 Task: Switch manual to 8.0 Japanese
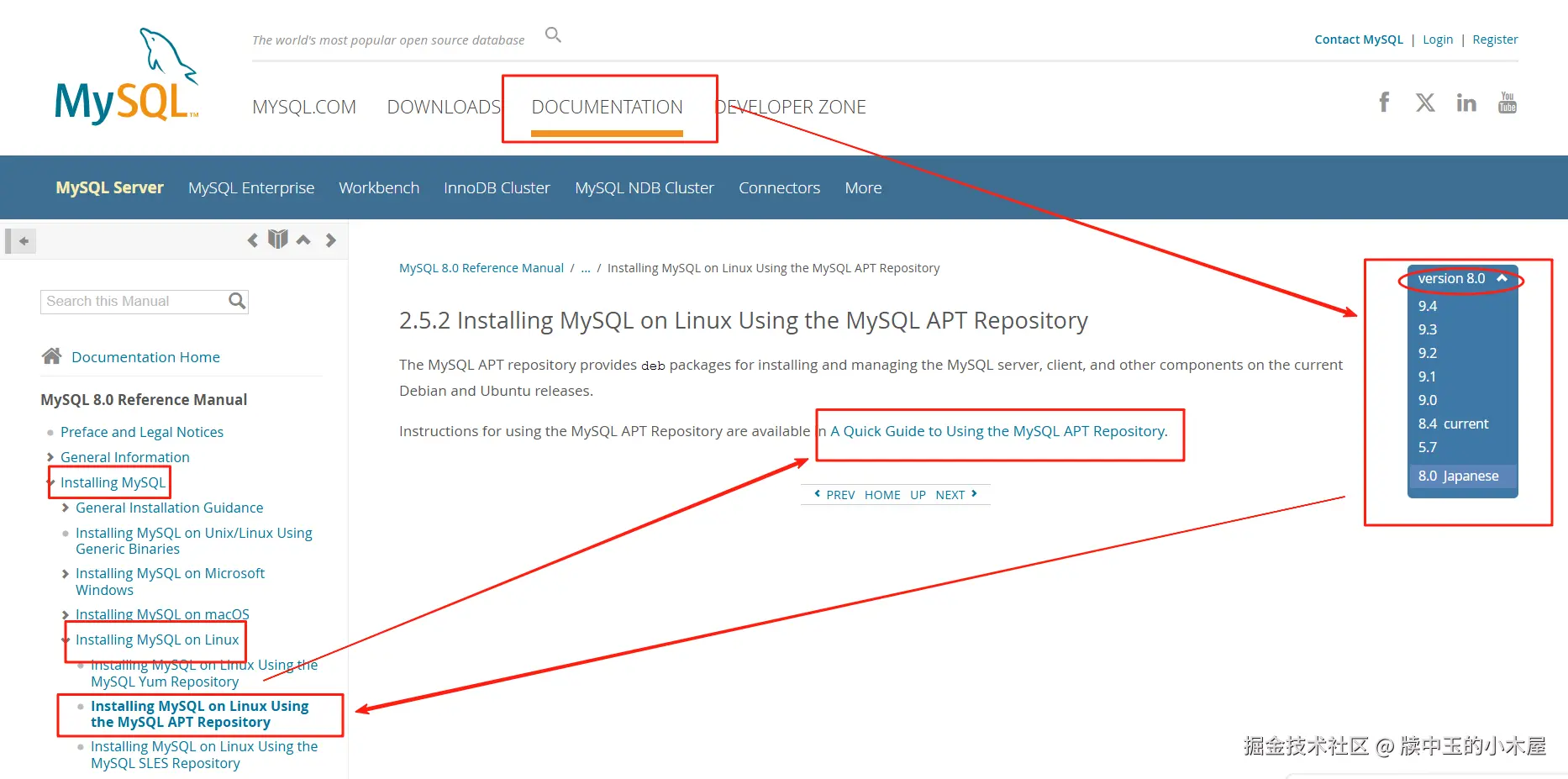1459,476
